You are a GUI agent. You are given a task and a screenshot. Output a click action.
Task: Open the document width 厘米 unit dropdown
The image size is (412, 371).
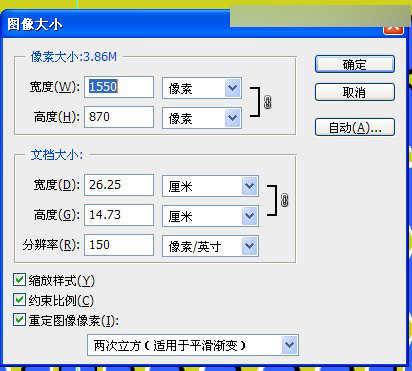[x=210, y=186]
